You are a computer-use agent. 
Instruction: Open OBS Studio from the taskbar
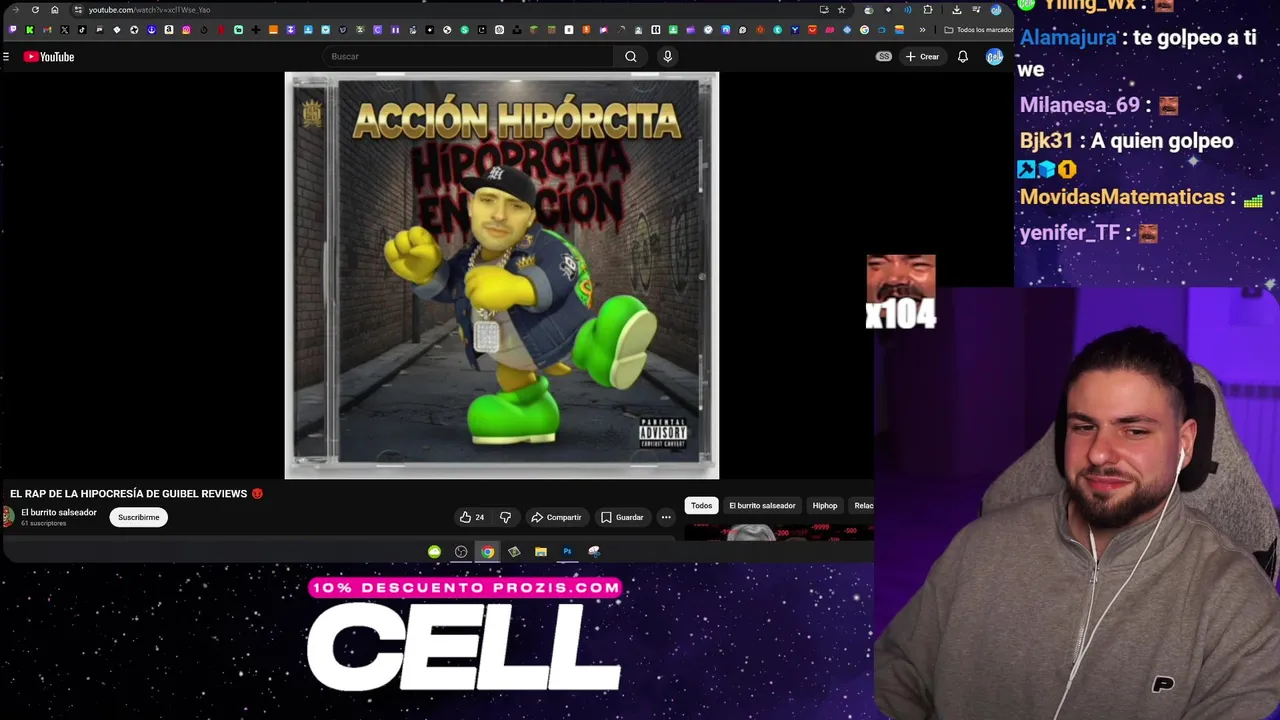tap(461, 551)
